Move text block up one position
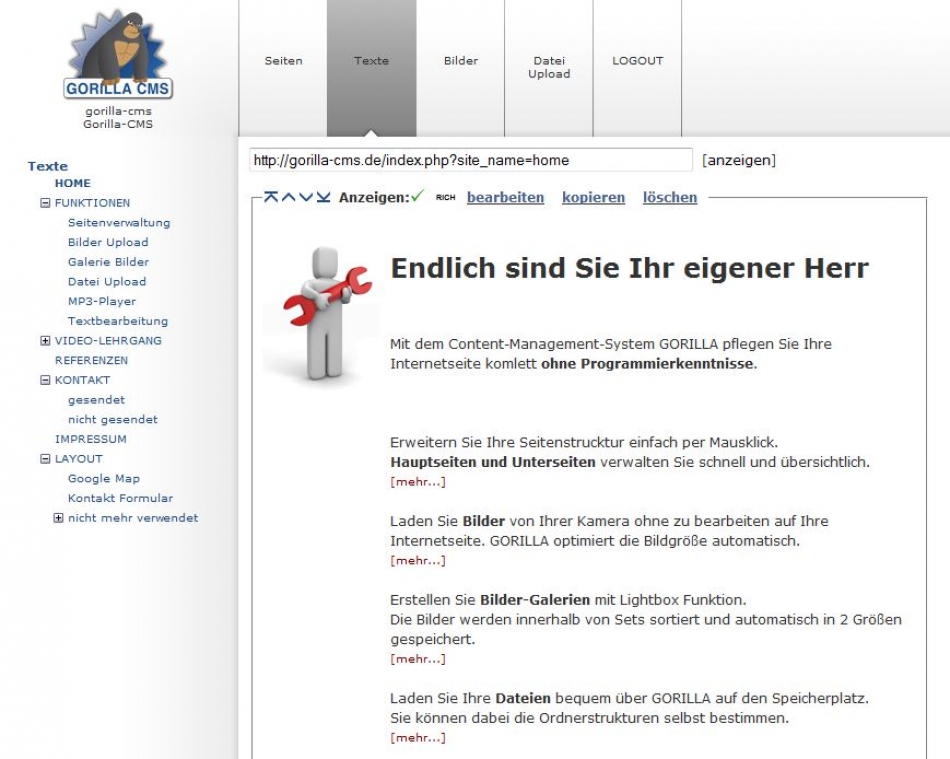This screenshot has height=759, width=950. tap(289, 197)
